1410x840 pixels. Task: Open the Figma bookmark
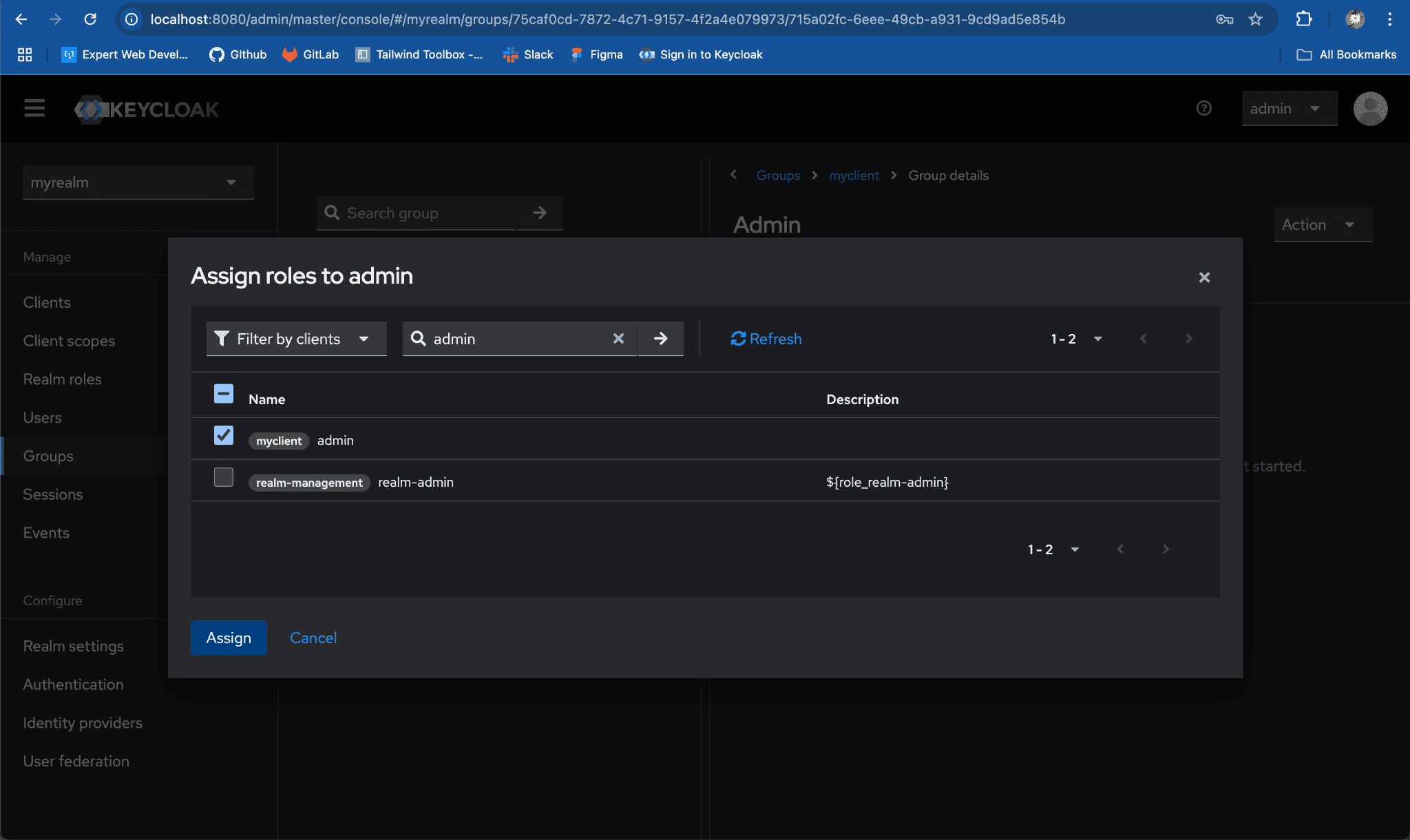point(596,54)
